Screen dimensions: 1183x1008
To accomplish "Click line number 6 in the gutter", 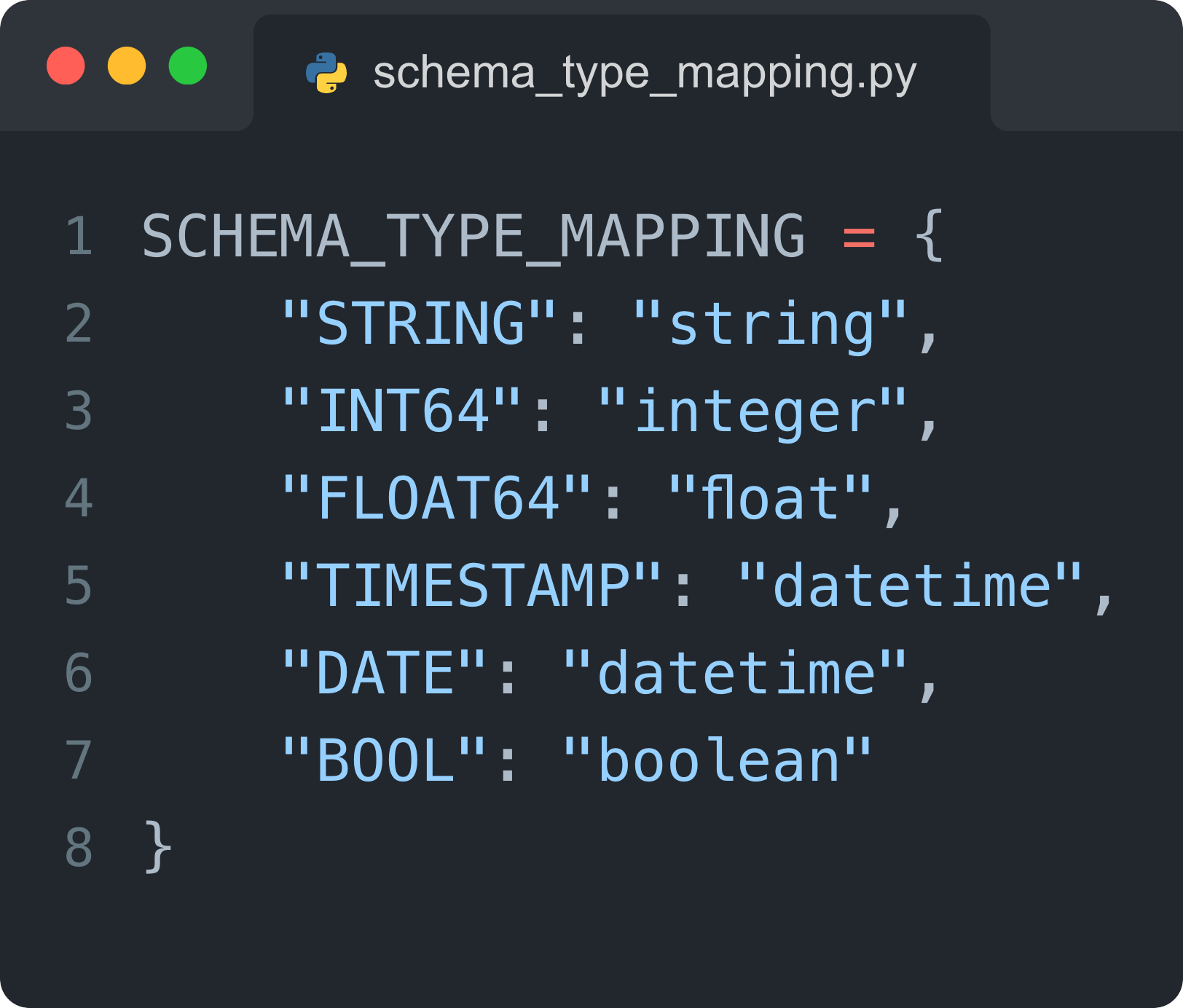I will click(79, 673).
